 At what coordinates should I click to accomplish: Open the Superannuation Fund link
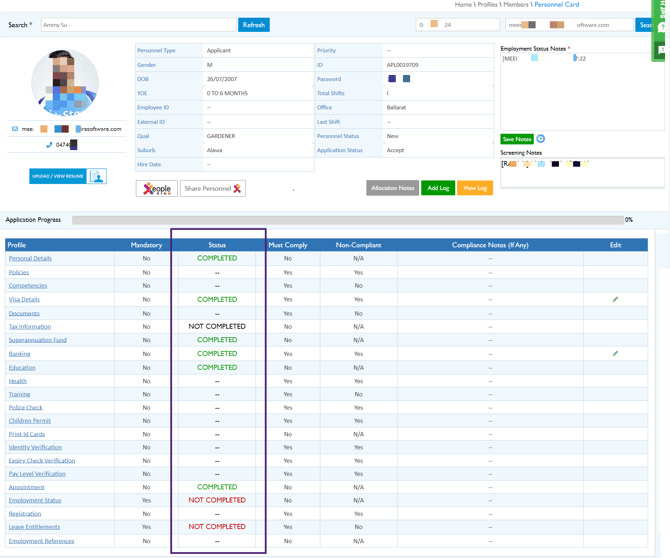[37, 340]
